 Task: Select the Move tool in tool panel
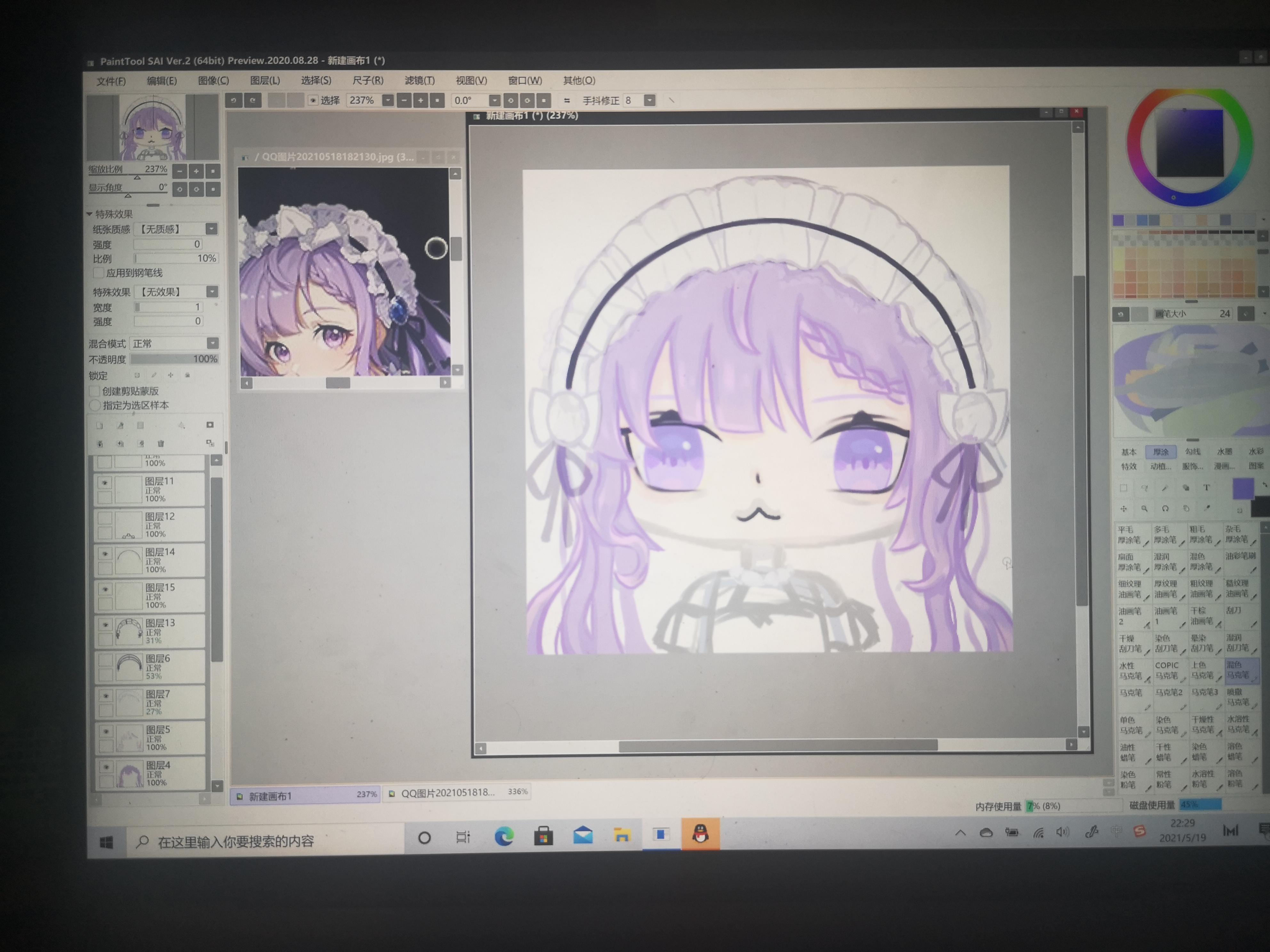tap(1124, 508)
